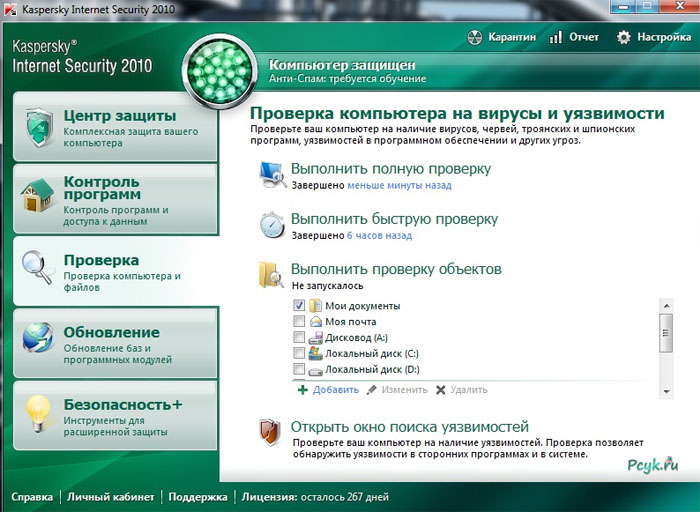The width and height of the screenshot is (700, 512).
Task: Open Карантин from the top bar
Action: [x=512, y=37]
